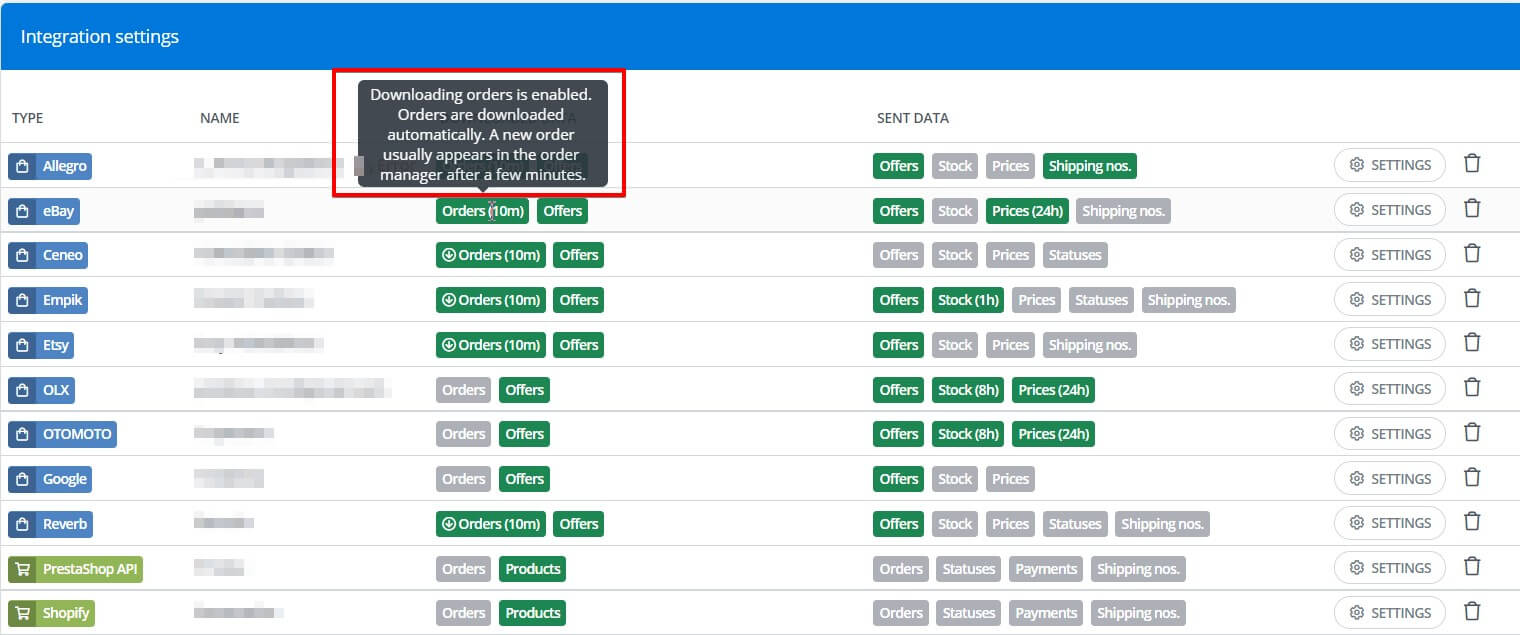Select the Prices (24h) badge in the OTOMOTO row
This screenshot has width=1520, height=635.
(1054, 434)
